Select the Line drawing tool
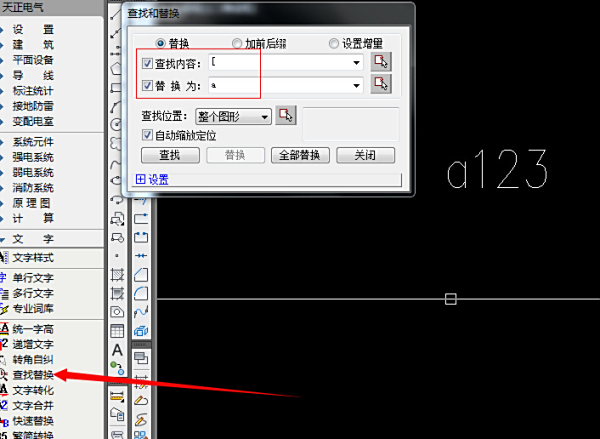This screenshot has height=439, width=600. click(116, 15)
